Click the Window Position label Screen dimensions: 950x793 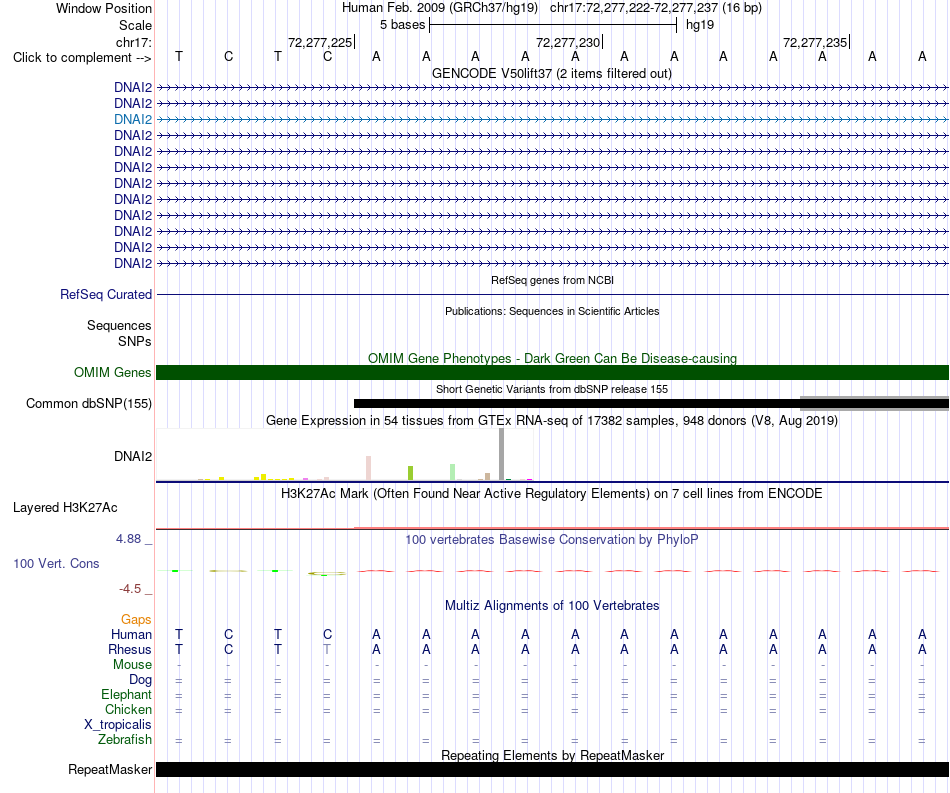[104, 8]
